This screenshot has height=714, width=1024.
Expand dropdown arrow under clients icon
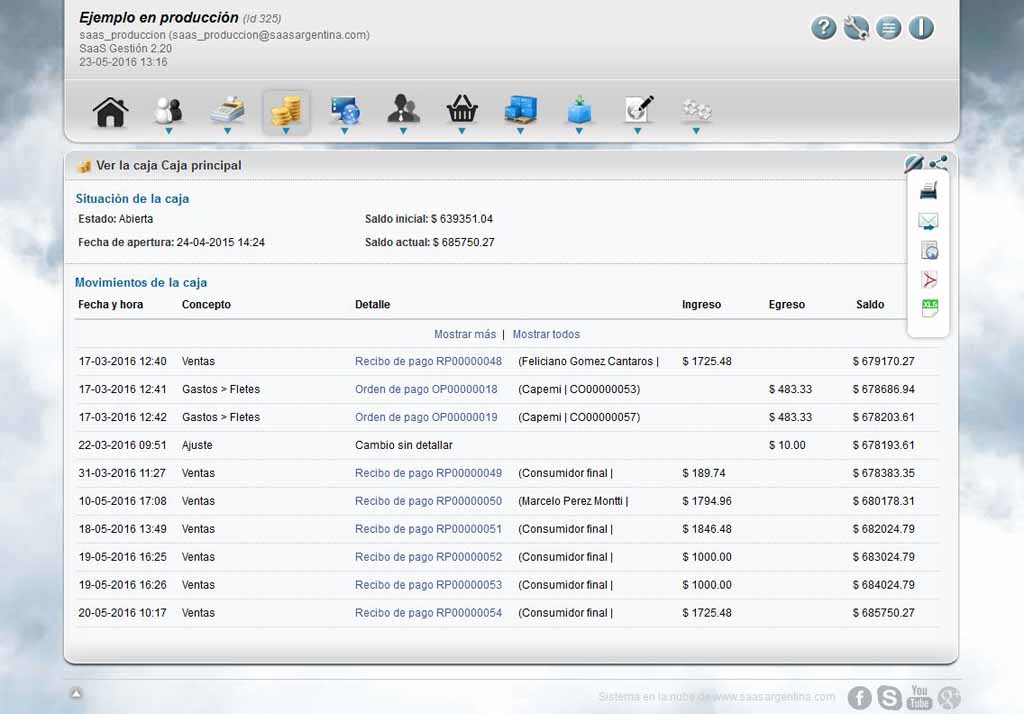click(168, 131)
